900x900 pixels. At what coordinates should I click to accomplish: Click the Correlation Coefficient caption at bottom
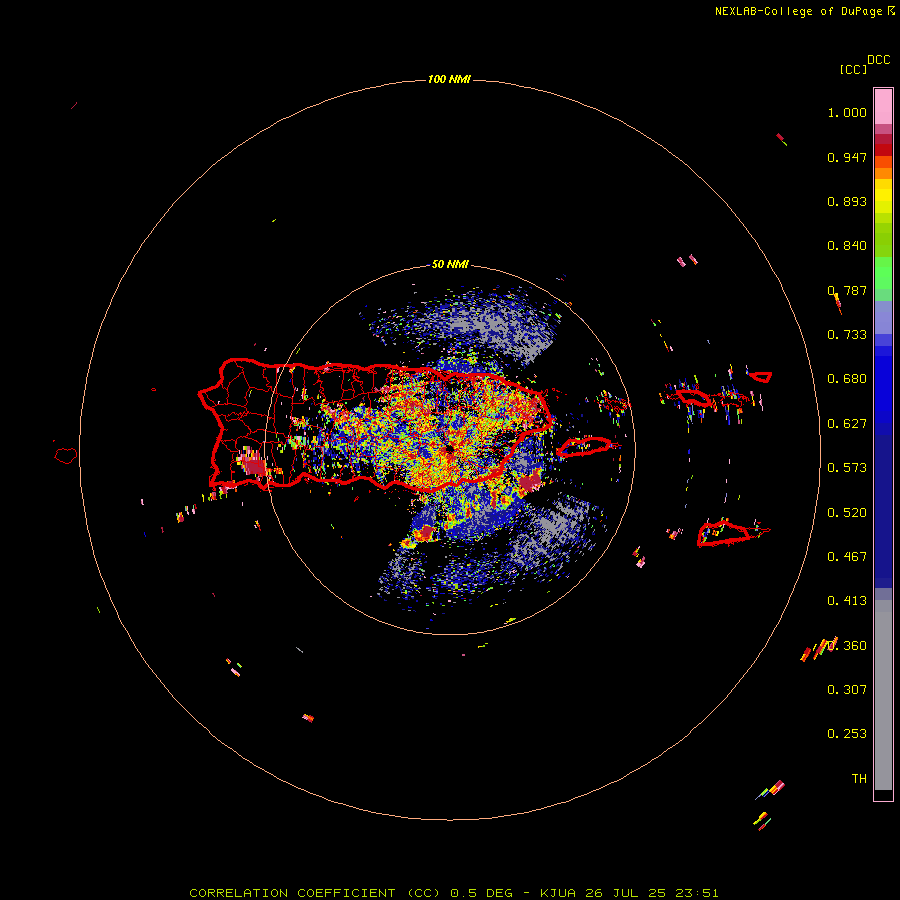(453, 893)
